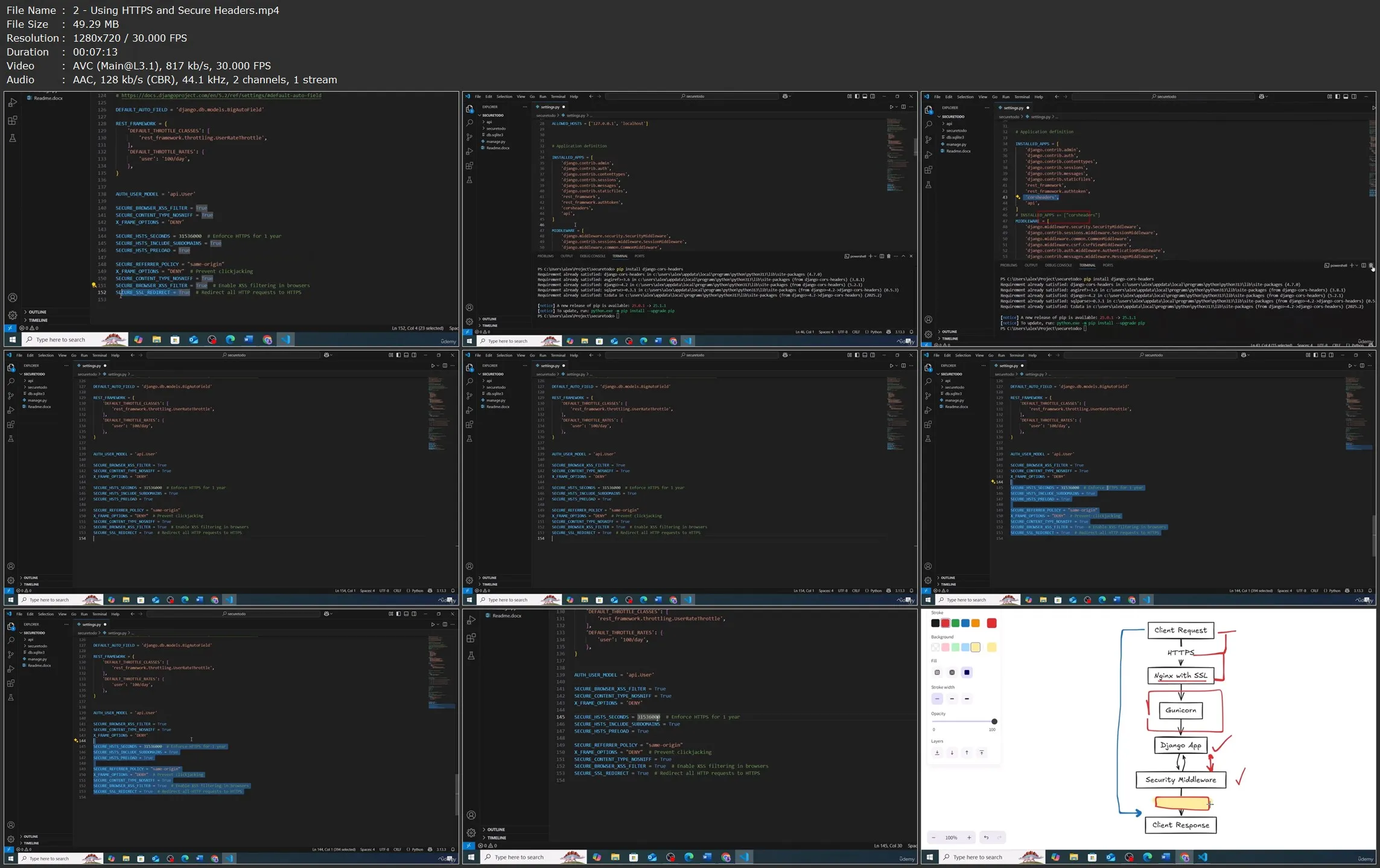The image size is (1380, 868).
Task: Select the cross-hatch Fill style option
Action: [x=952, y=672]
